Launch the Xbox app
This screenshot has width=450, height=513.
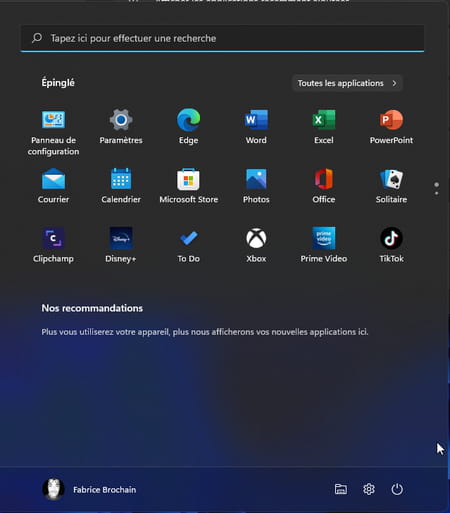(256, 245)
